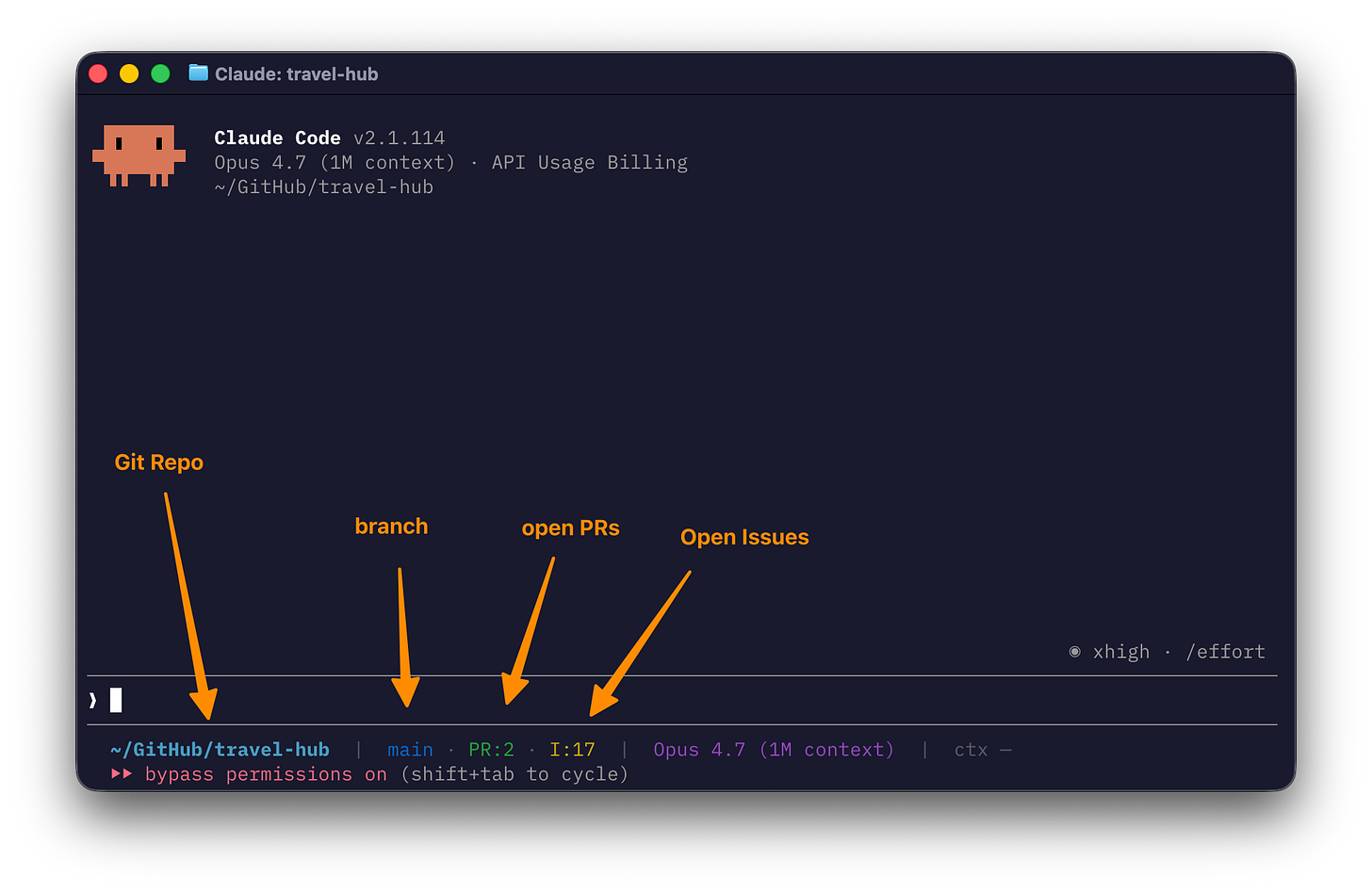This screenshot has width=1372, height=892.
Task: Click the prompt chevron before the cursor
Action: click(x=92, y=700)
